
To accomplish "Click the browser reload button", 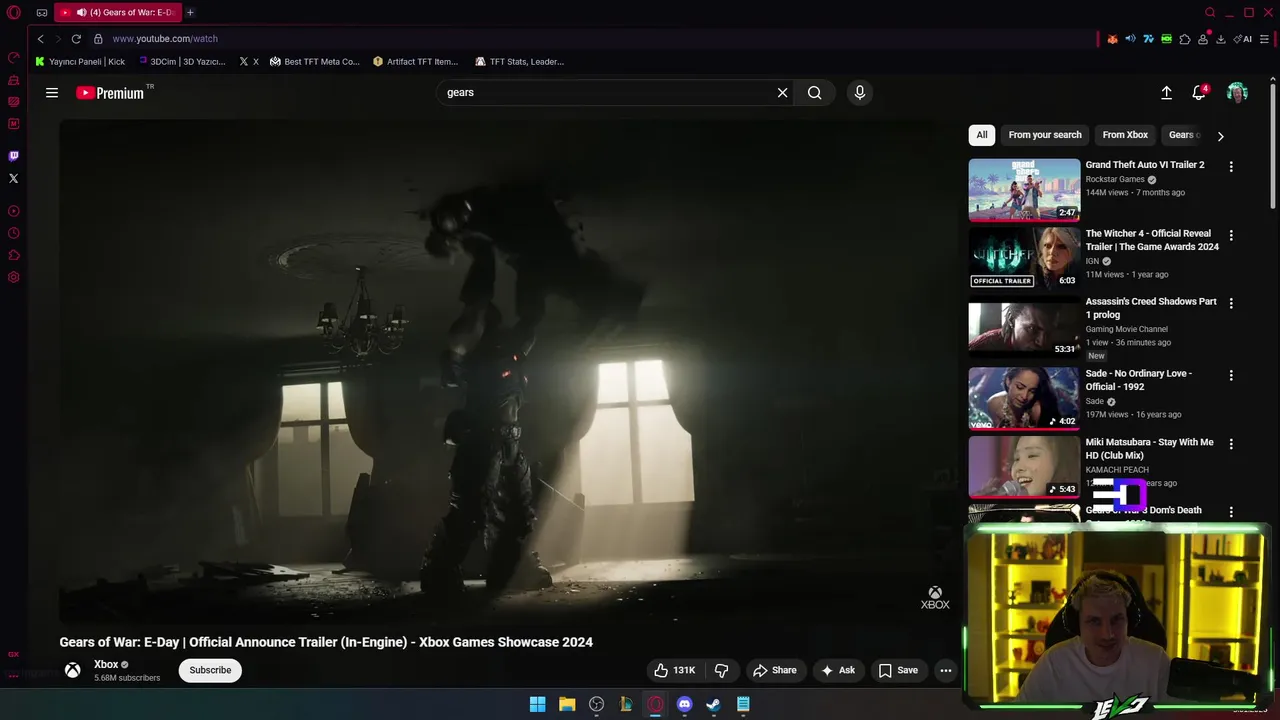I will 76,39.
